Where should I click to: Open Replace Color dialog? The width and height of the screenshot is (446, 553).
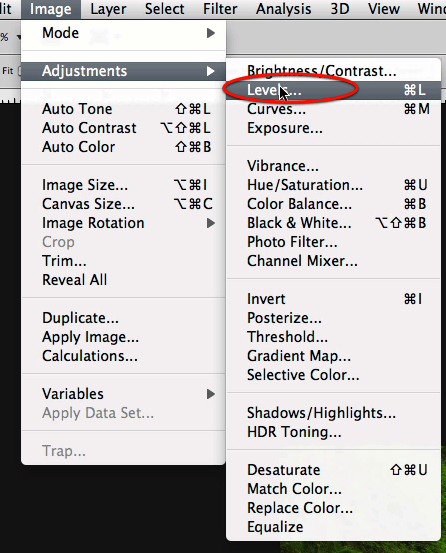click(333, 508)
